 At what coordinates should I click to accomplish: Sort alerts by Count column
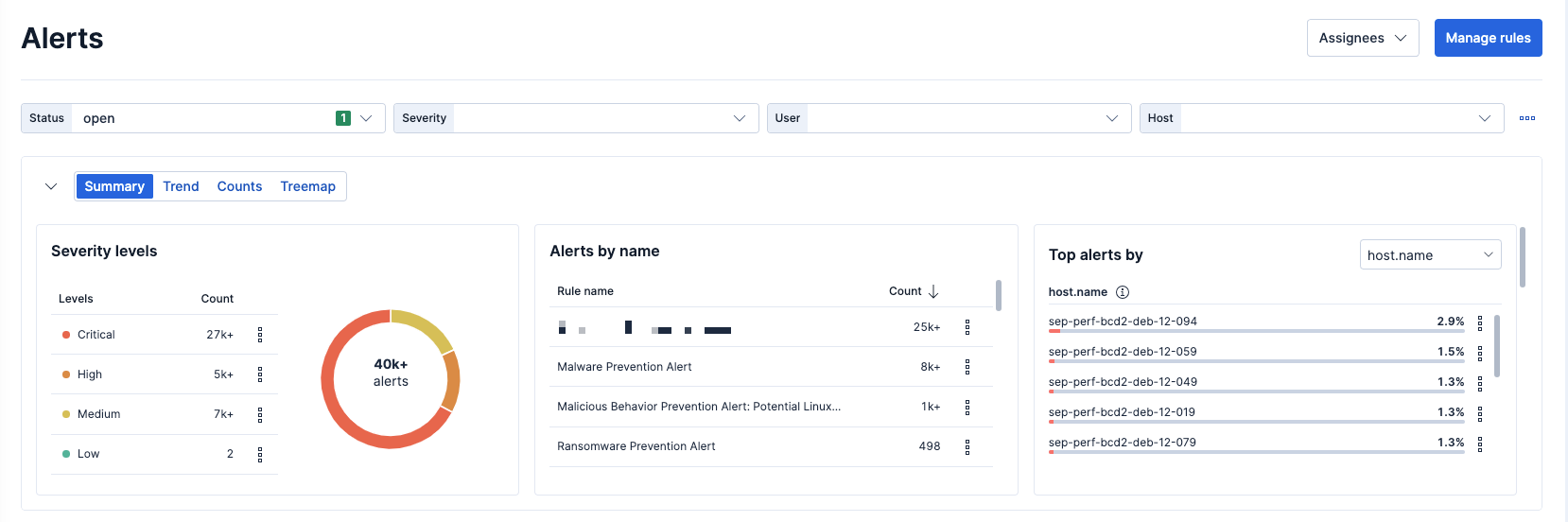pos(914,291)
